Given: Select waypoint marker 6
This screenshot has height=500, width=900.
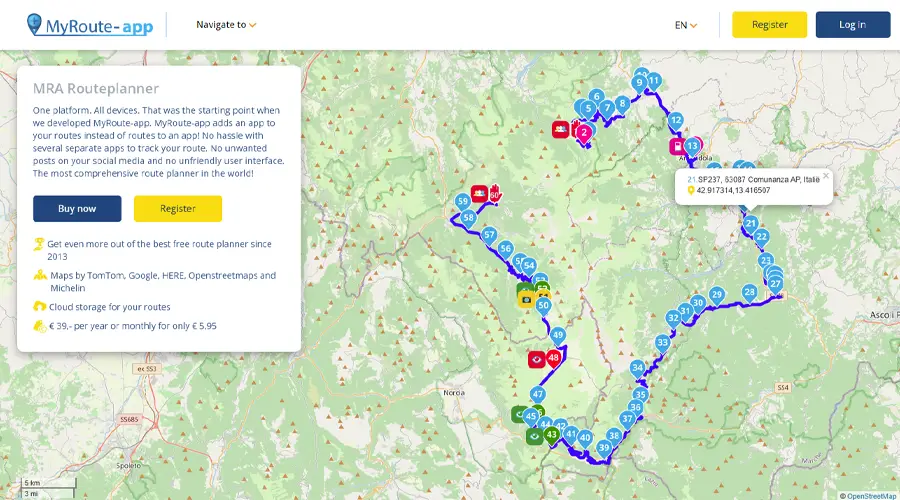Looking at the screenshot, I should click(596, 97).
